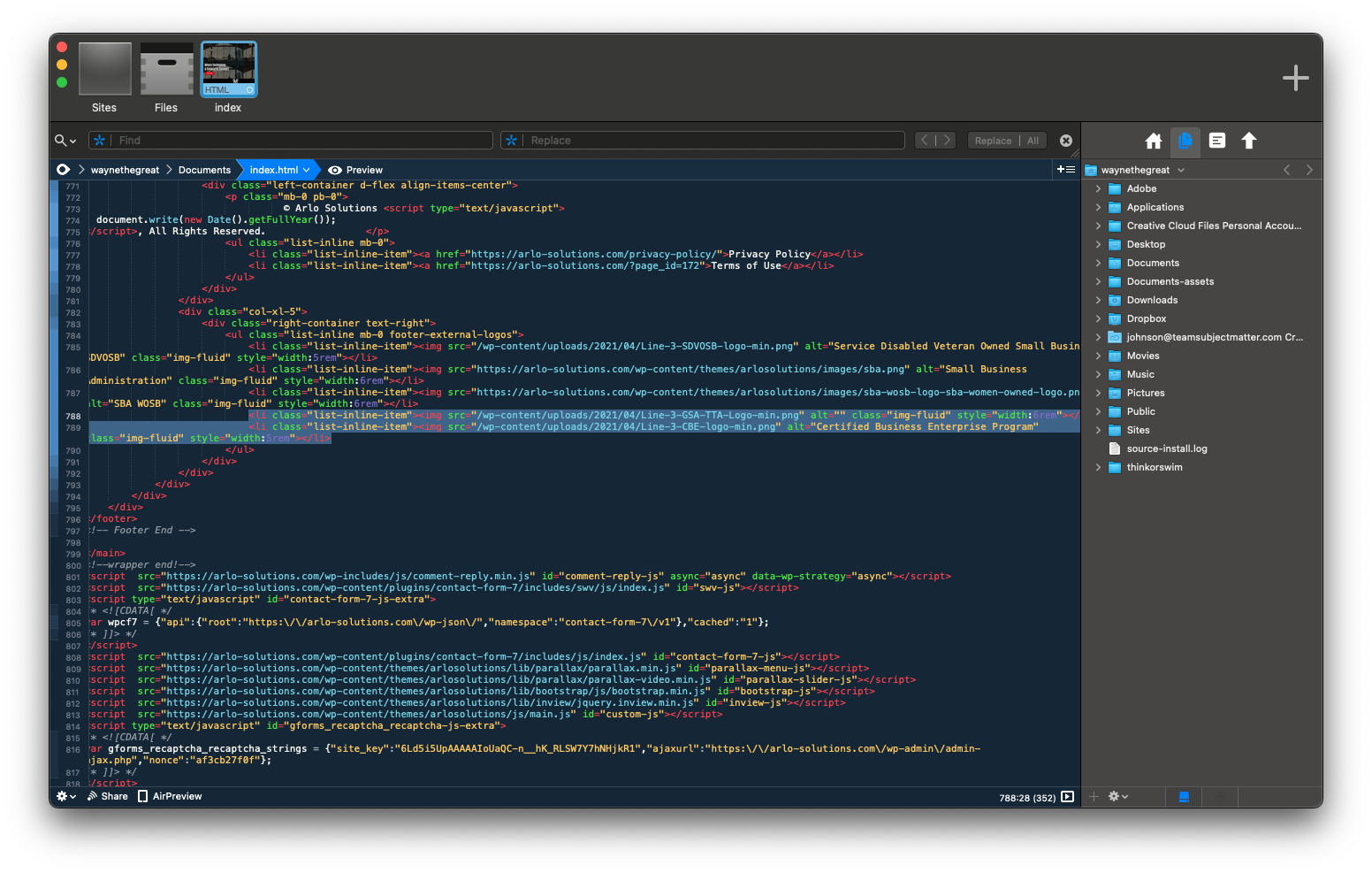Select the johnson@teamsubjectmatter.com folder
This screenshot has width=1372, height=873.
click(x=1214, y=337)
